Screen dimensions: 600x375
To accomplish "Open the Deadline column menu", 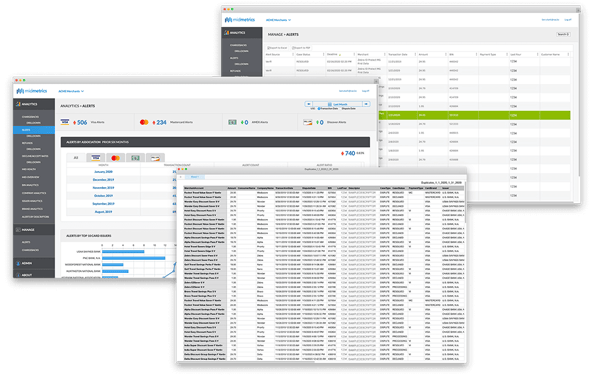I will click(354, 55).
